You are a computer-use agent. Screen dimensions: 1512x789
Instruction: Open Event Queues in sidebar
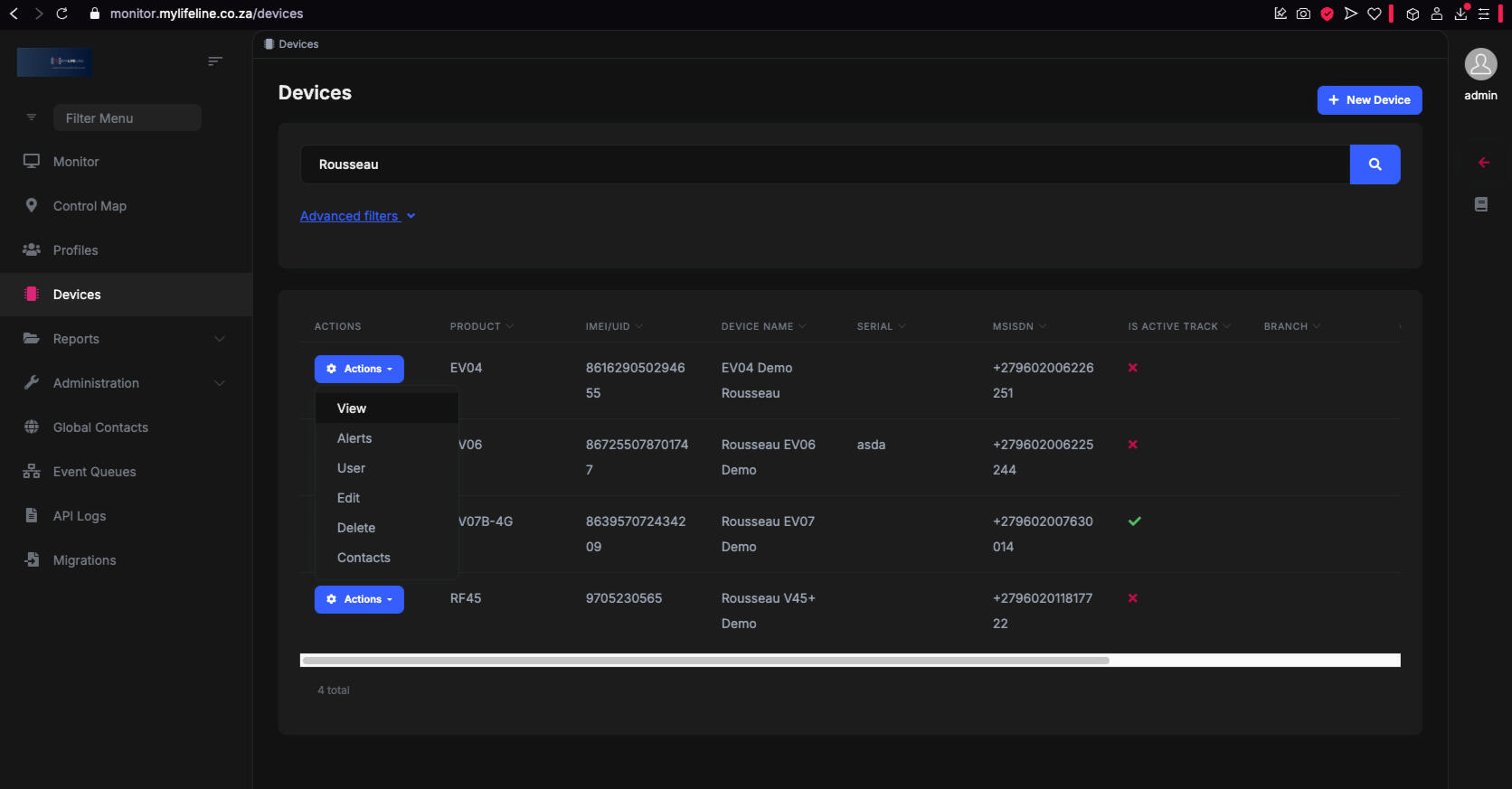tap(94, 472)
